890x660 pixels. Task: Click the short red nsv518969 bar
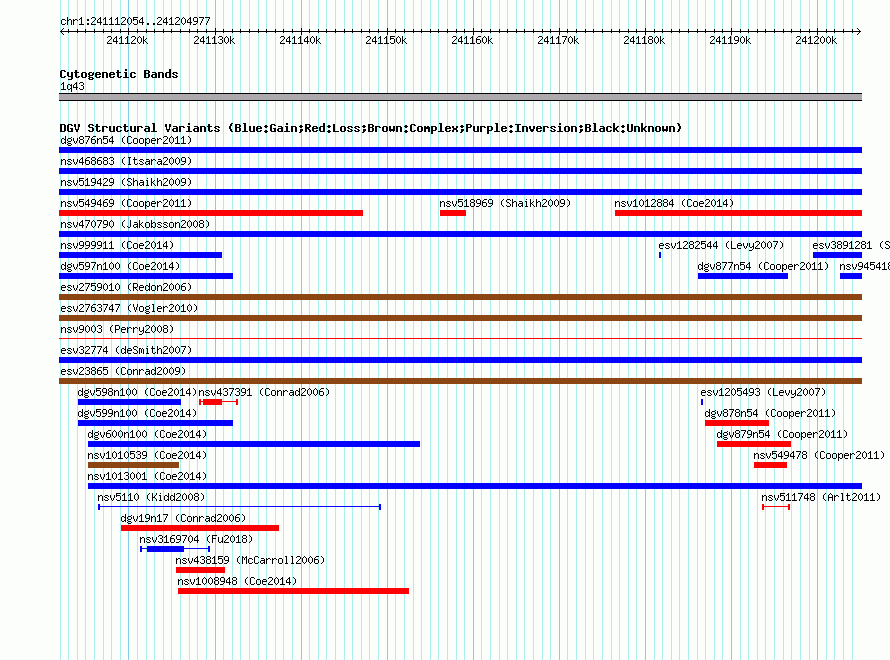(x=453, y=213)
